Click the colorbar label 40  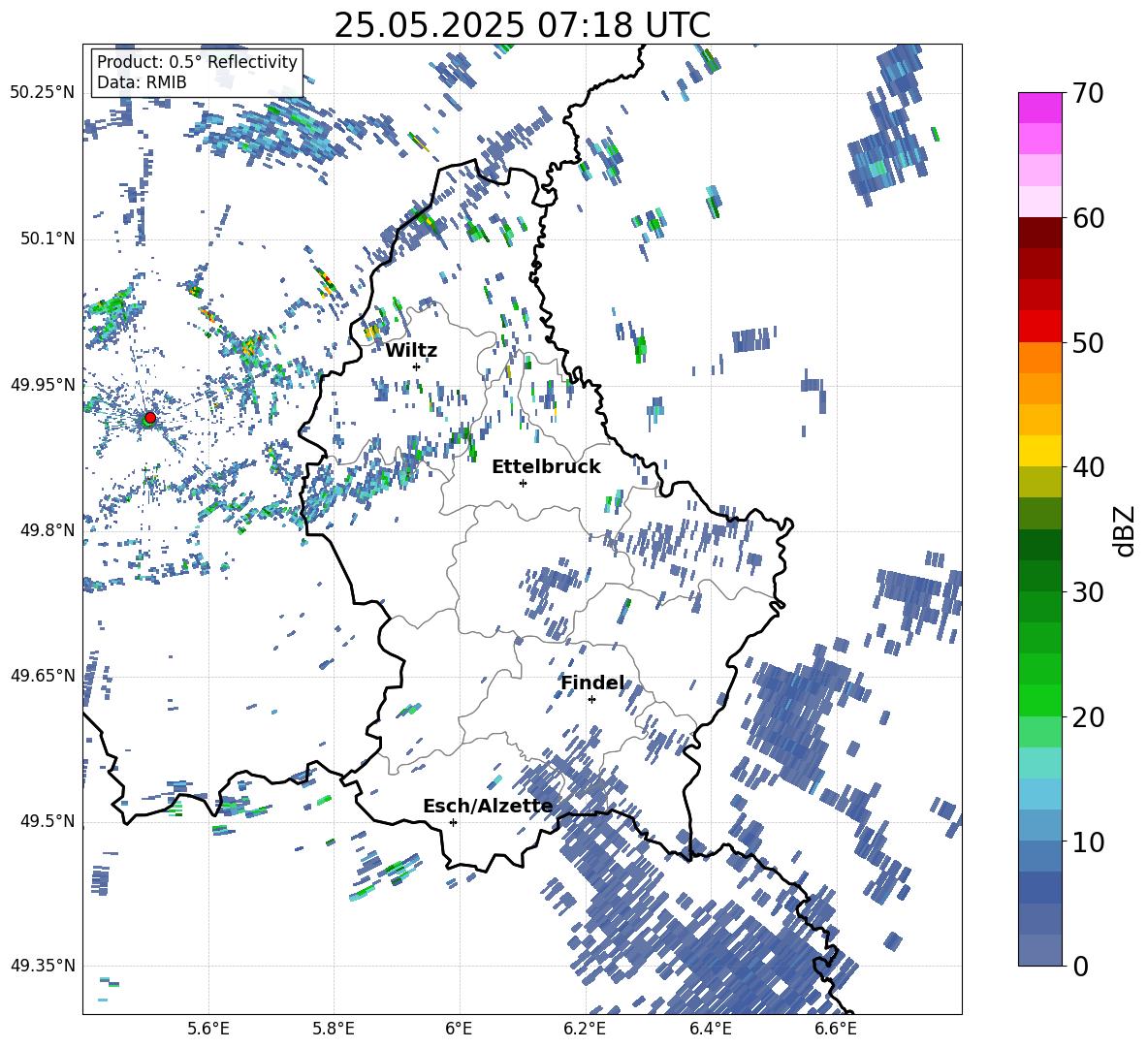click(1088, 467)
